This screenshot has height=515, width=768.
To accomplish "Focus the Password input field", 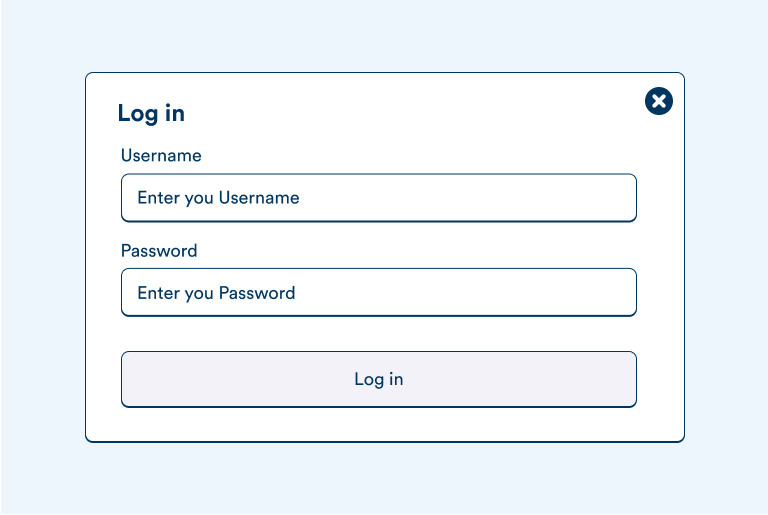I will point(378,292).
